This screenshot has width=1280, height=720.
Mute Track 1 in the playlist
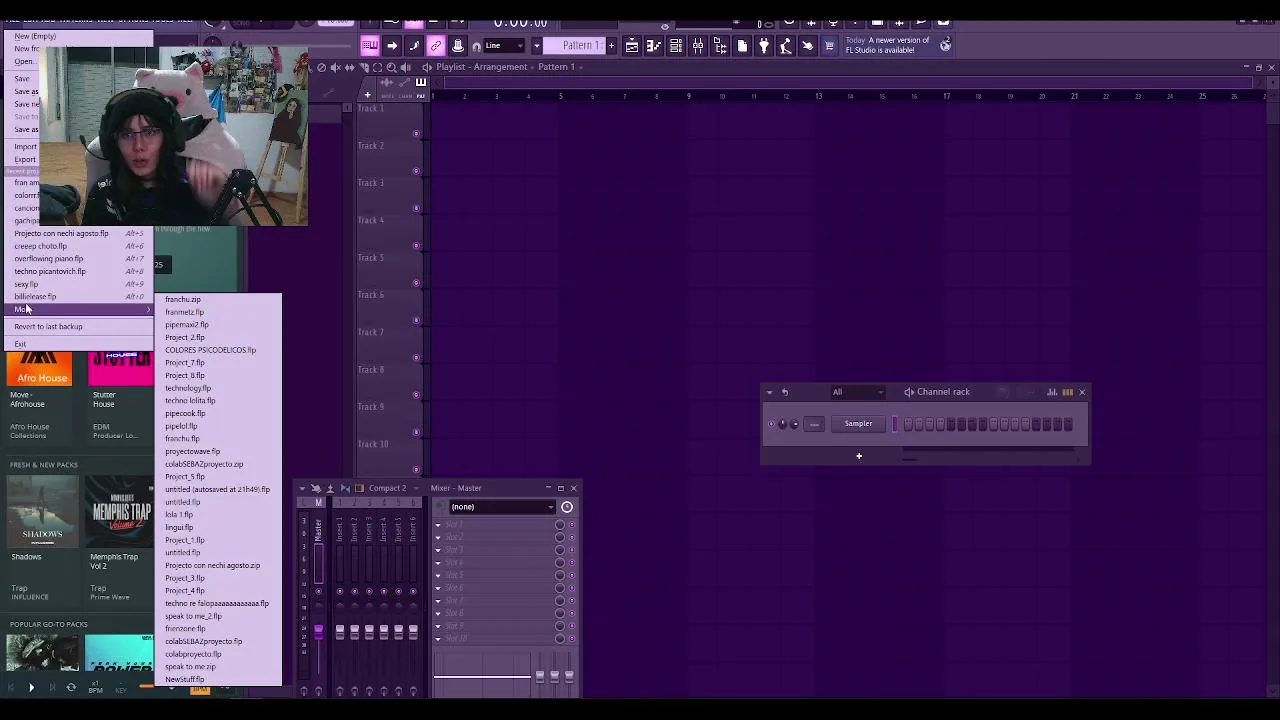pyautogui.click(x=416, y=133)
